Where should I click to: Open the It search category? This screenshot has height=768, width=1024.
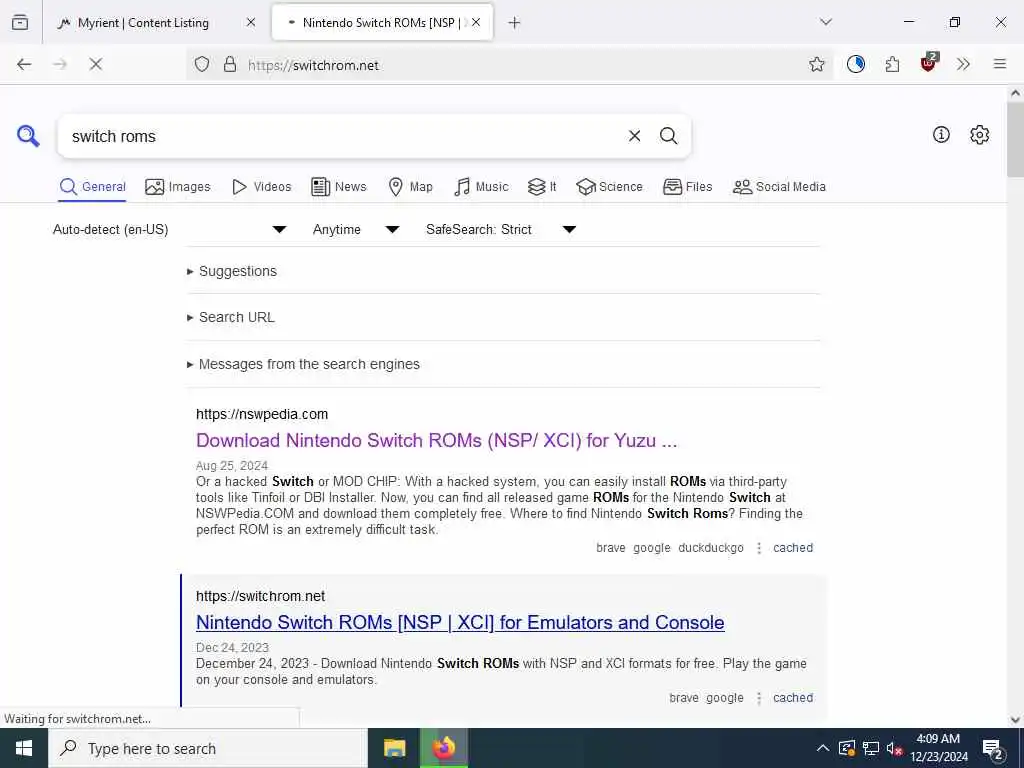tap(542, 187)
